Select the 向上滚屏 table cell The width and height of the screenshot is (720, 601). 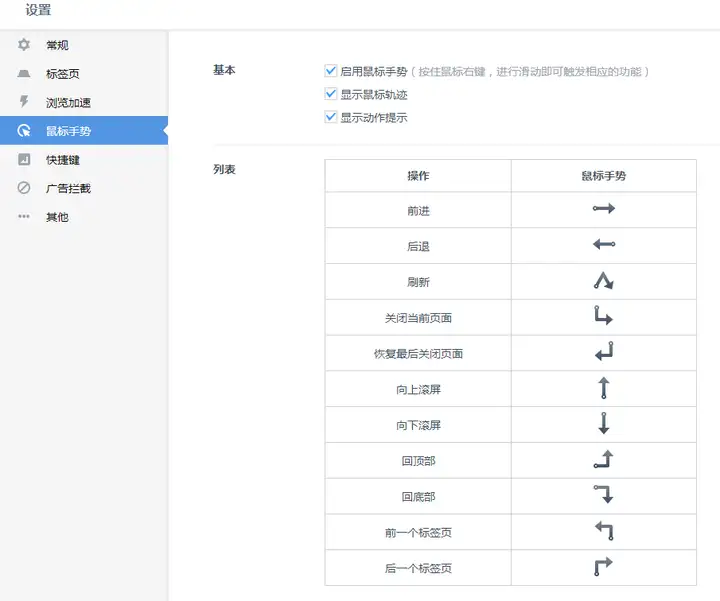tap(418, 389)
